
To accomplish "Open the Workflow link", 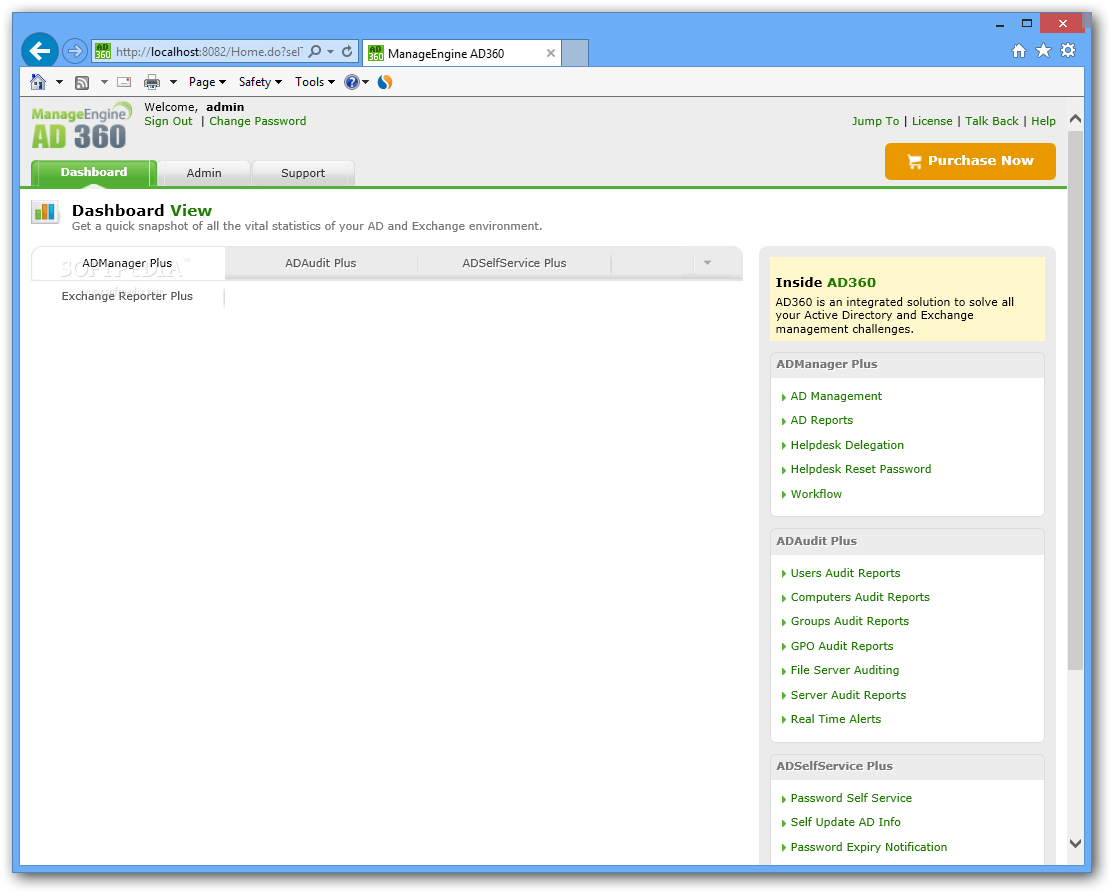I will (816, 494).
